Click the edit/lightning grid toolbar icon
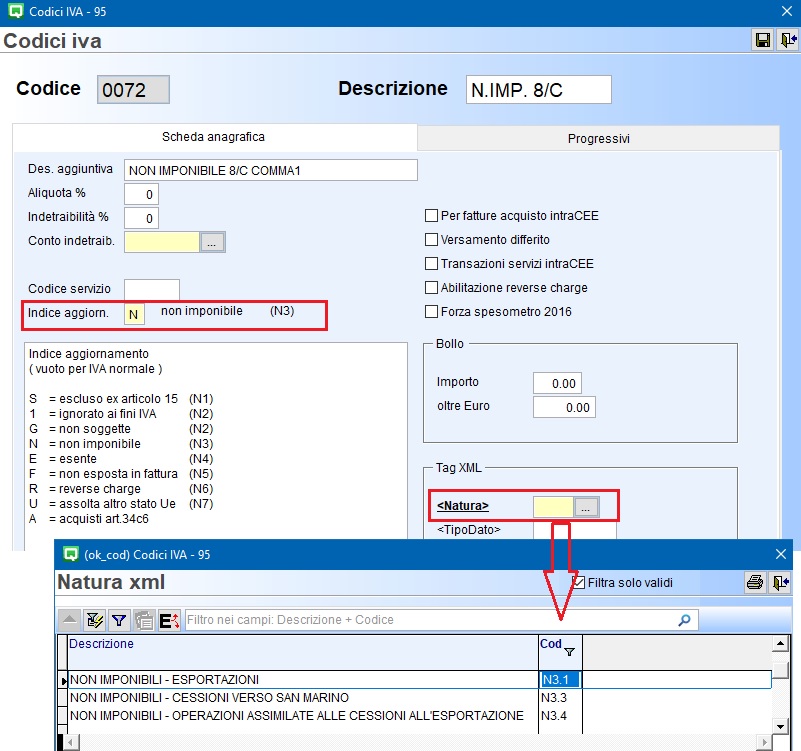This screenshot has width=801, height=751. pyautogui.click(x=95, y=620)
